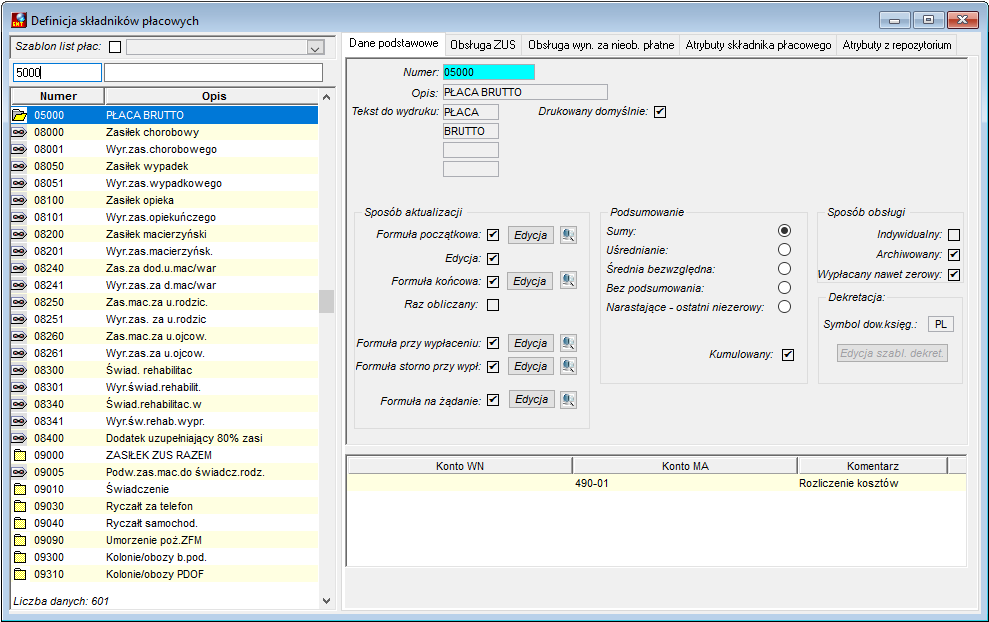Image resolution: width=989 pixels, height=622 pixels.
Task: Click the link icon beside 09005 Podw.zas.mac.
Action: (20, 472)
